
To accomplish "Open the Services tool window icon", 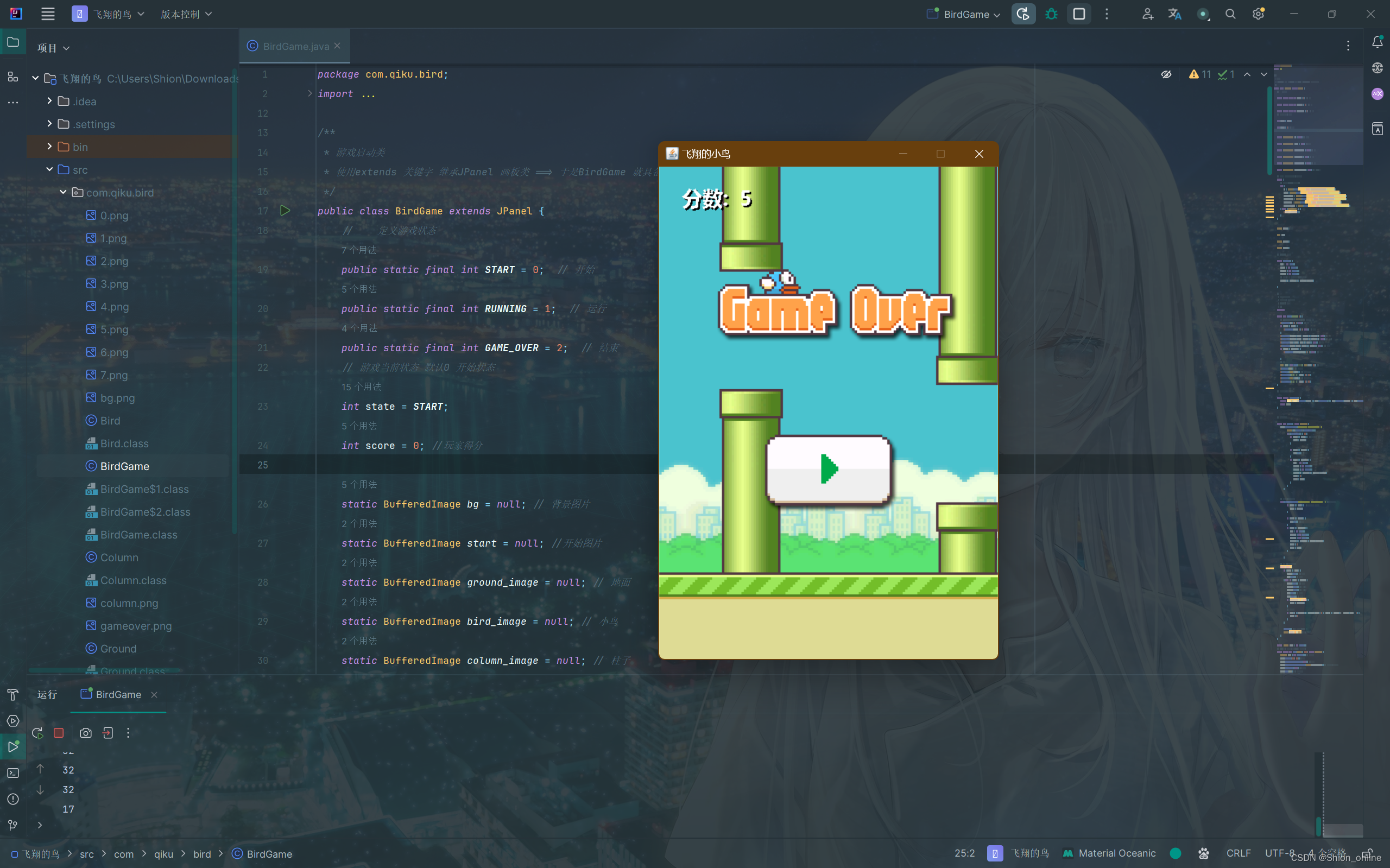I will click(12, 720).
